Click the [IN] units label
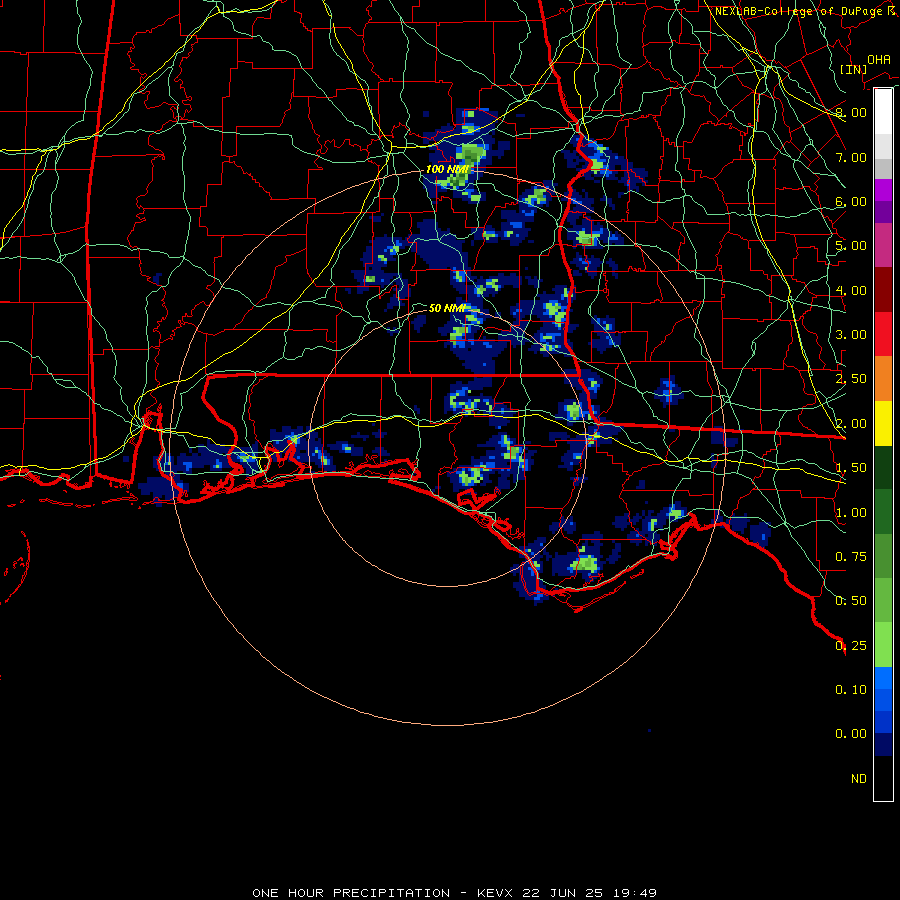The height and width of the screenshot is (900, 900). point(853,69)
